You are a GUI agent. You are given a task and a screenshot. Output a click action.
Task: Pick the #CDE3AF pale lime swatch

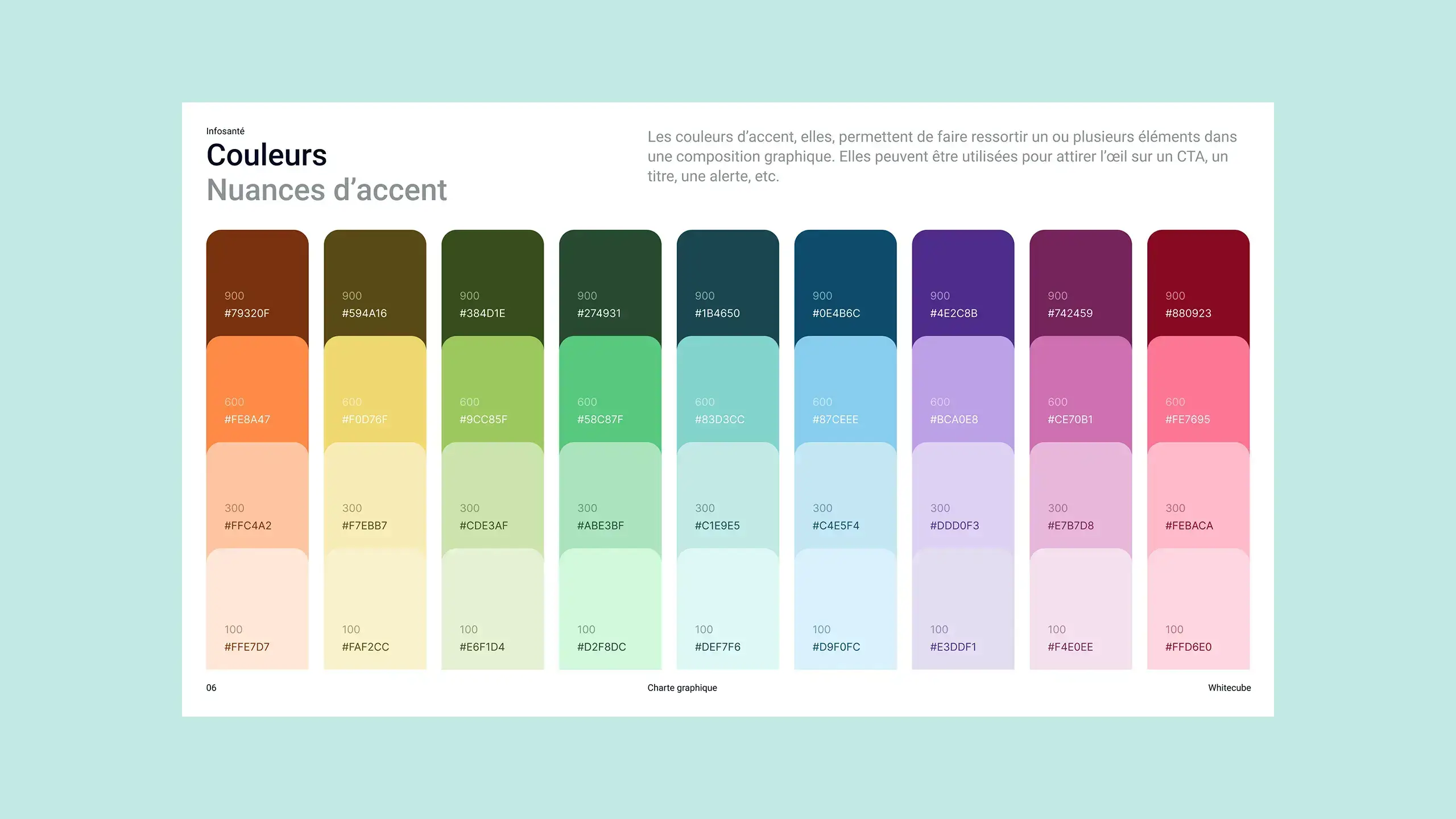(x=493, y=495)
